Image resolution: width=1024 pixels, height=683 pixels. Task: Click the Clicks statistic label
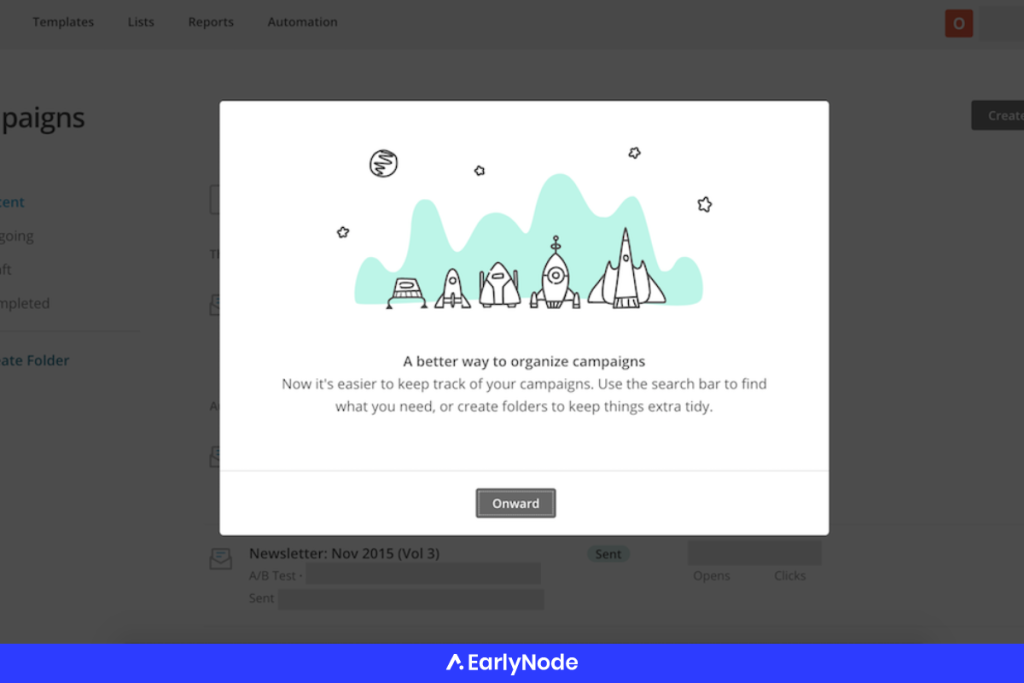(x=790, y=575)
